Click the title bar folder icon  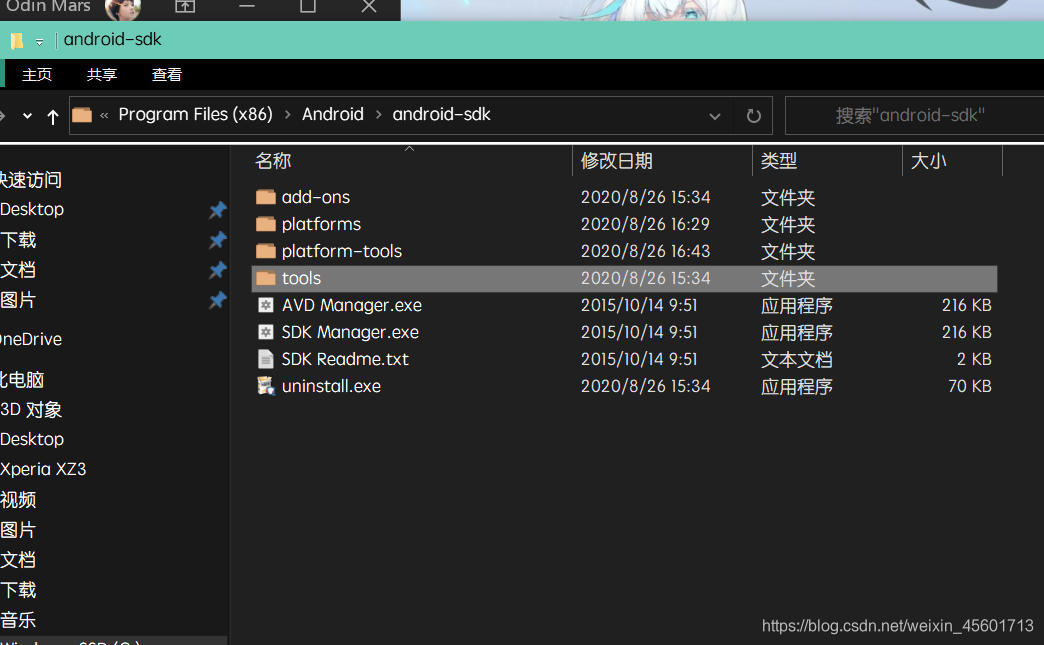pyautogui.click(x=17, y=41)
